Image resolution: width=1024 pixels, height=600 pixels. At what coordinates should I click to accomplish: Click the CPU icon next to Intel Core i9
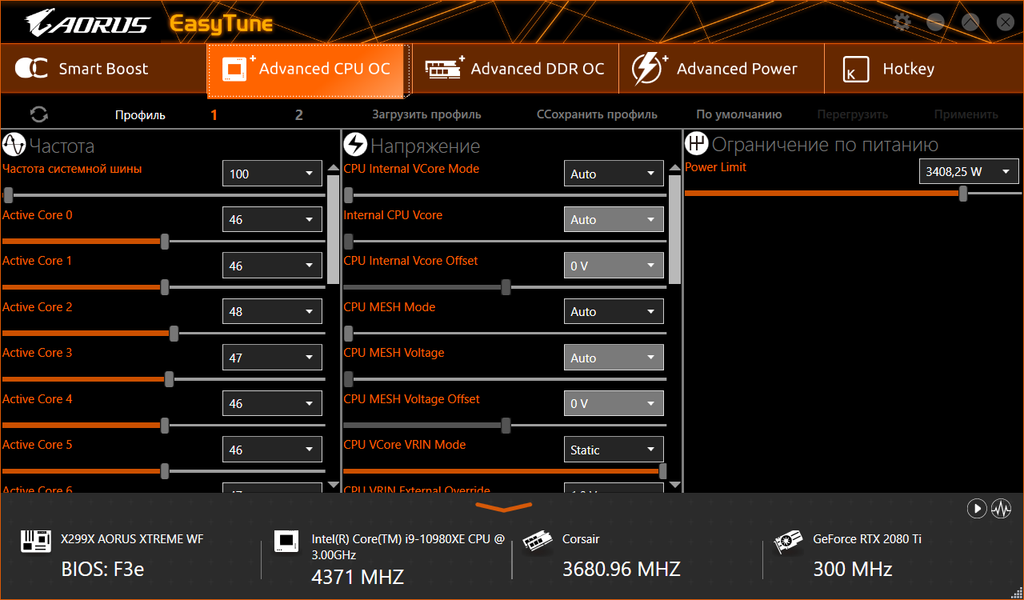click(287, 541)
